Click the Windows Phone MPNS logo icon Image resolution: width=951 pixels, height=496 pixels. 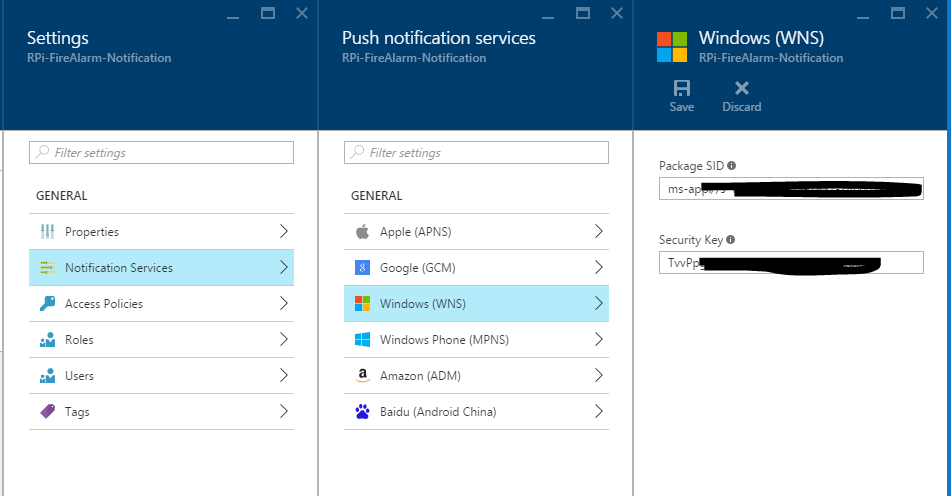[362, 340]
